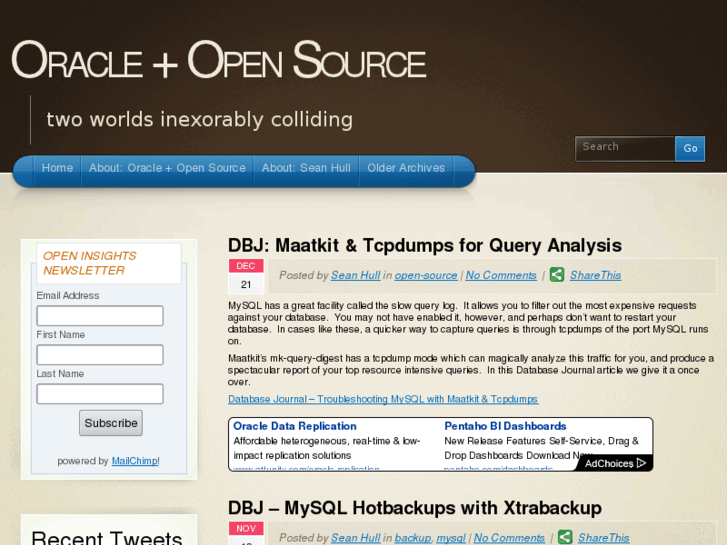
Task: Click the NOV date badge
Action: pos(246,532)
